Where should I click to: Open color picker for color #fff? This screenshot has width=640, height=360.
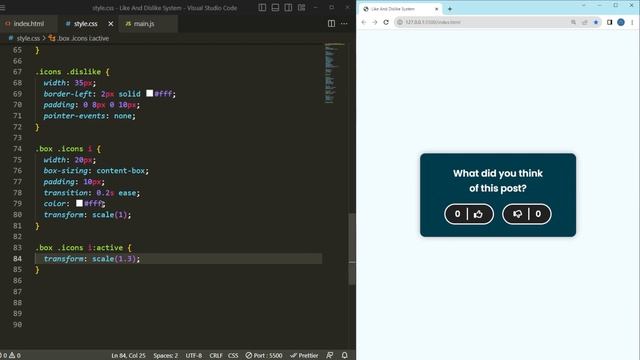(x=79, y=203)
